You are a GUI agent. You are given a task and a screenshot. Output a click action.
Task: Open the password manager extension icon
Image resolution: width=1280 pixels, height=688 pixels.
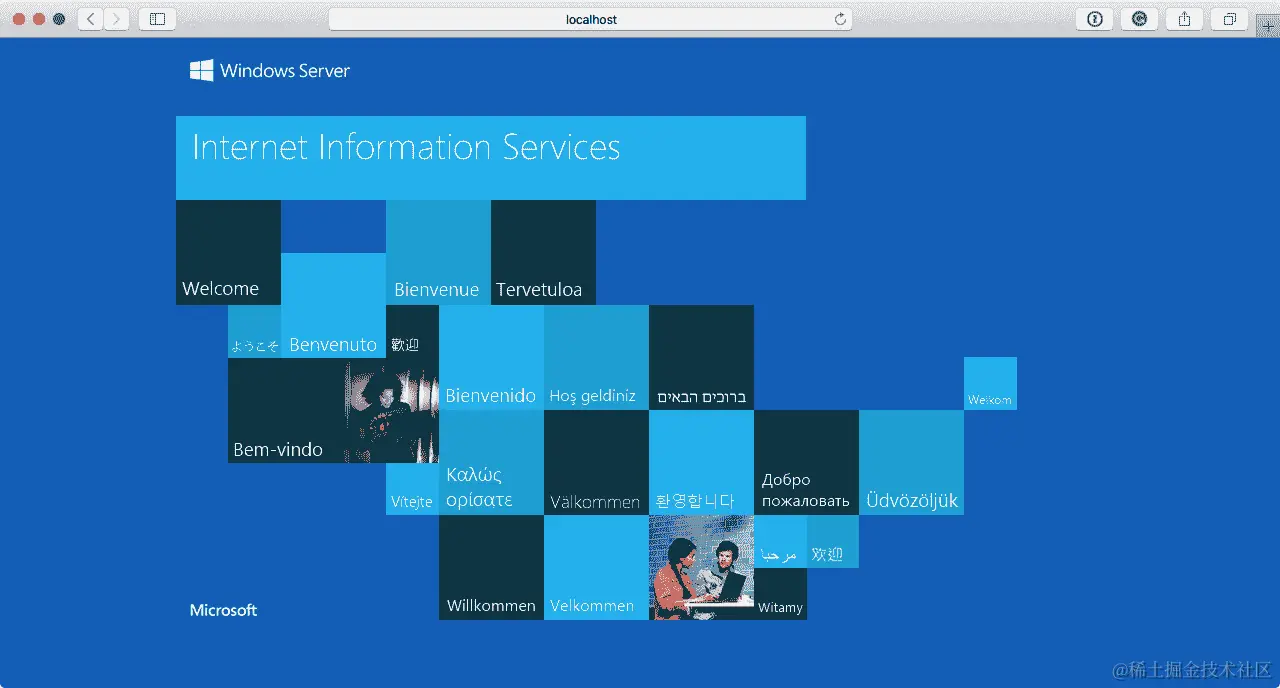[x=1095, y=19]
